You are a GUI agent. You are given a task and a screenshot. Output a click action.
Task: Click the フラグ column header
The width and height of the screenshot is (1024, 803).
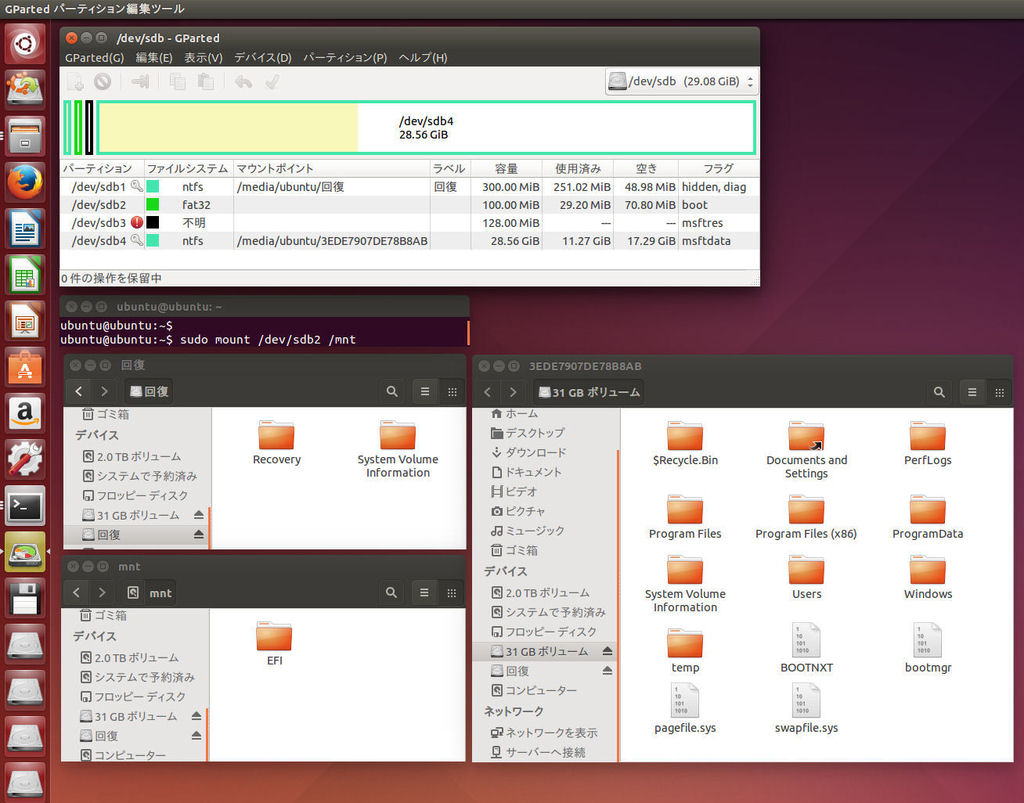tap(718, 168)
